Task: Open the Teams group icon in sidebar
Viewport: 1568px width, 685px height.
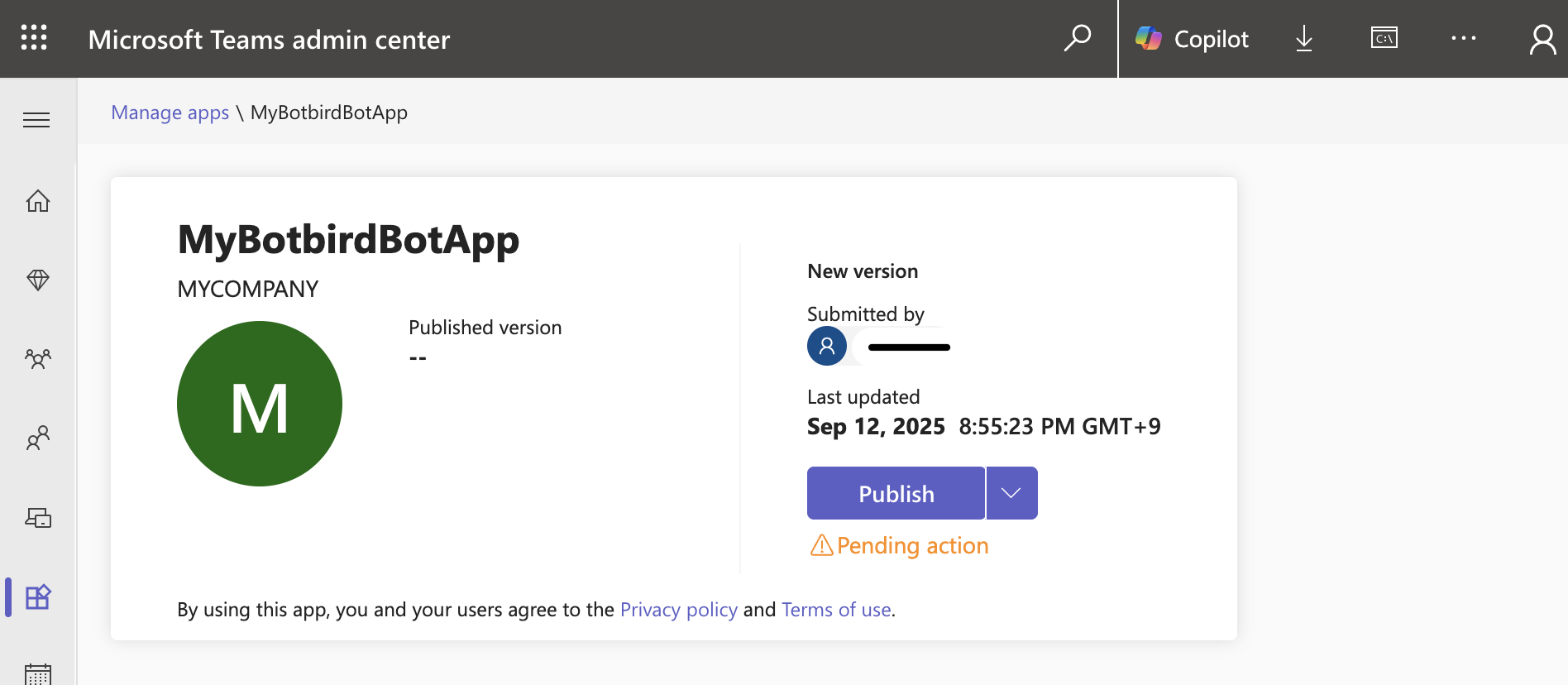Action: click(x=38, y=358)
